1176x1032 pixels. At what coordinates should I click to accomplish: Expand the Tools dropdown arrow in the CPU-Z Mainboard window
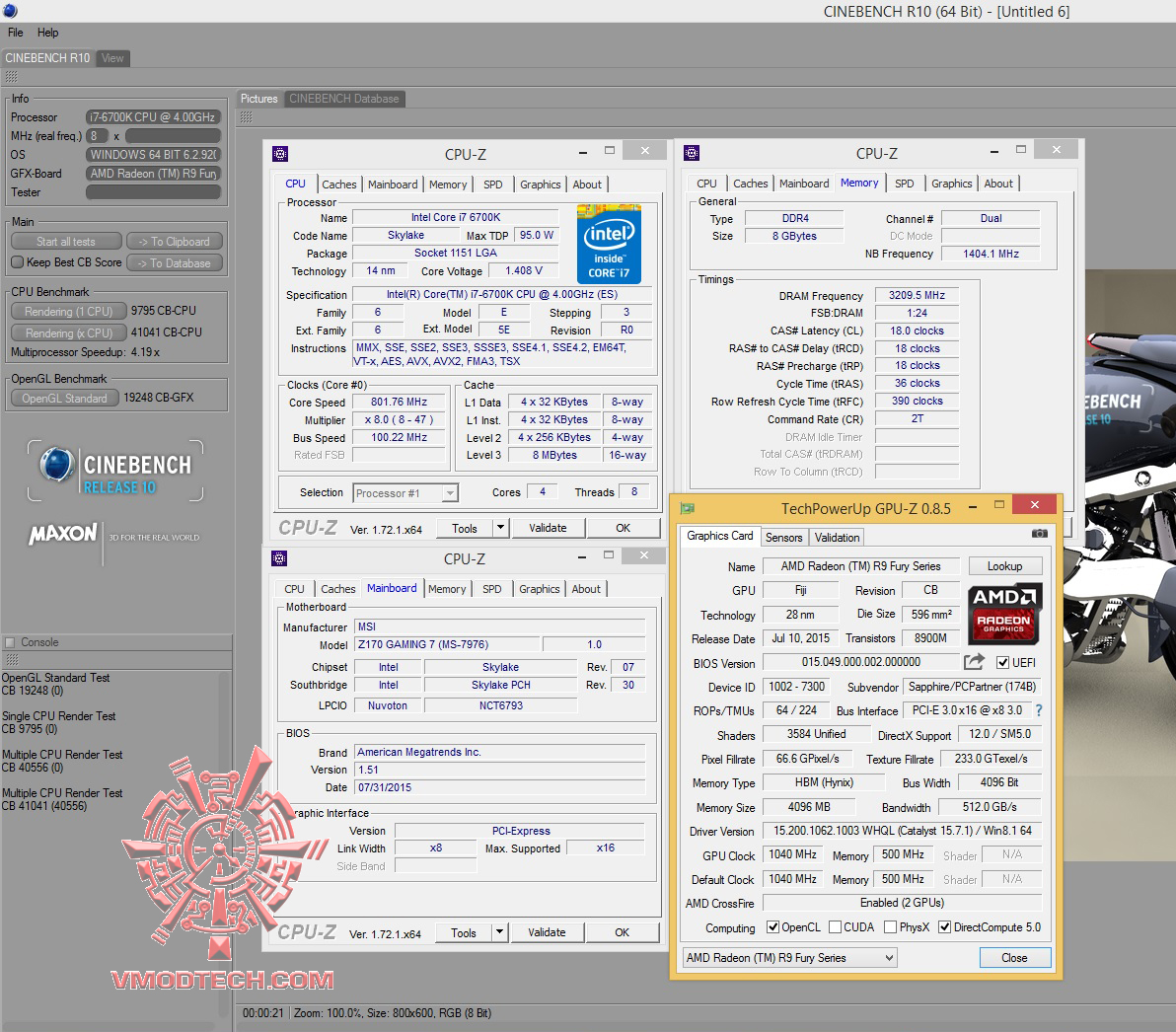[499, 932]
